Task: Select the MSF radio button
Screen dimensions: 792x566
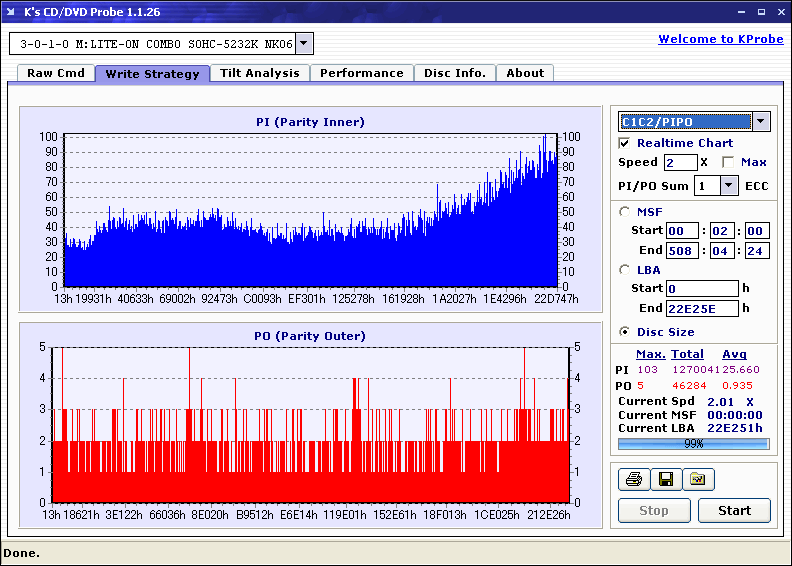Action: [625, 211]
